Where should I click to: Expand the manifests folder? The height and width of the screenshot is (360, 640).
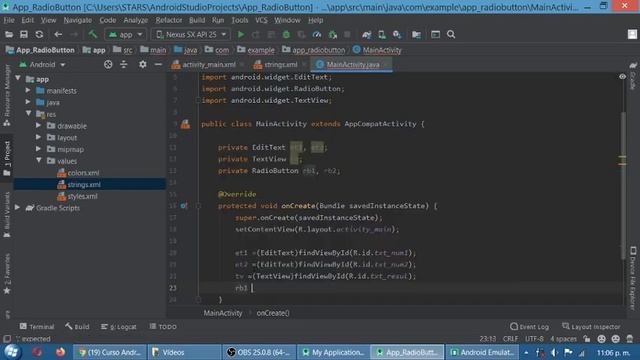[28, 90]
